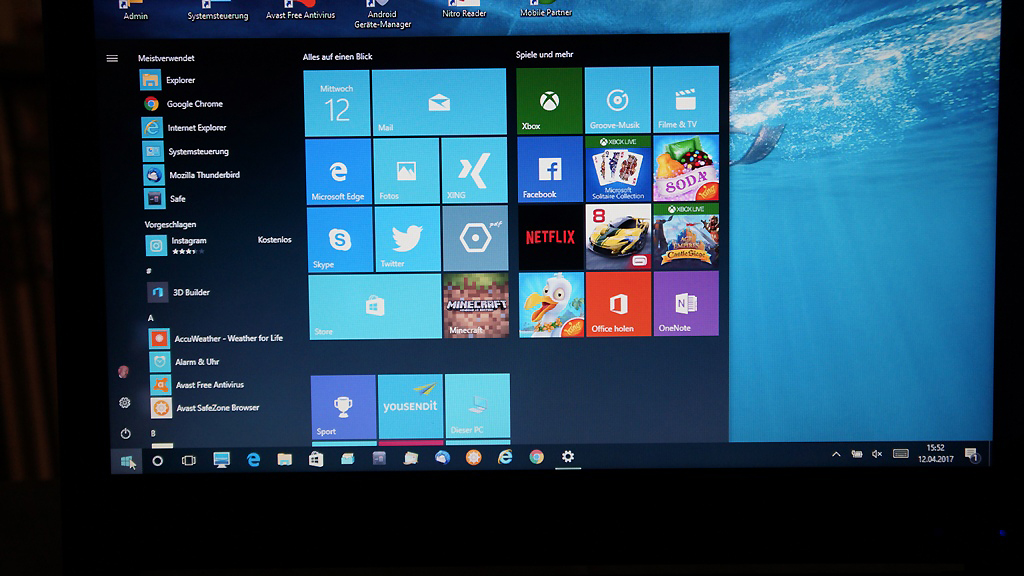
Task: Click the letter B group header
Action: click(153, 433)
